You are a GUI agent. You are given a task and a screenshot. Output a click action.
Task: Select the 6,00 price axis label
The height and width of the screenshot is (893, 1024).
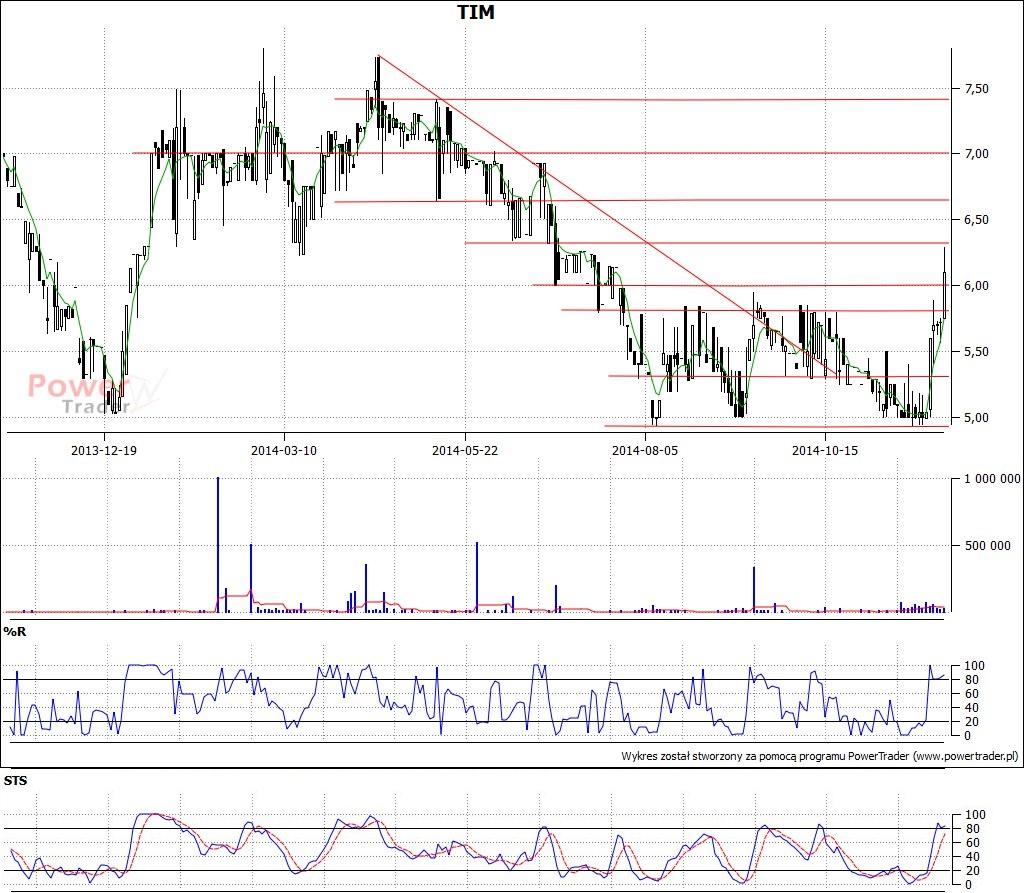[976, 285]
